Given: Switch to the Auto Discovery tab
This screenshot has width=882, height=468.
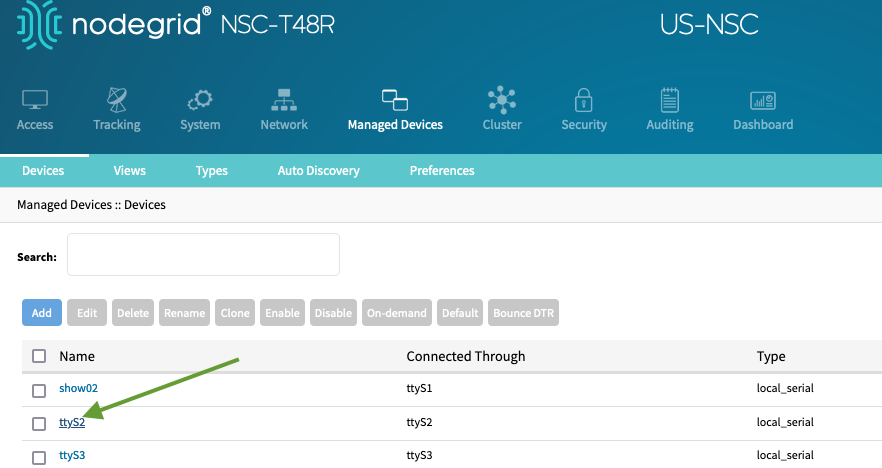Looking at the screenshot, I should [318, 170].
